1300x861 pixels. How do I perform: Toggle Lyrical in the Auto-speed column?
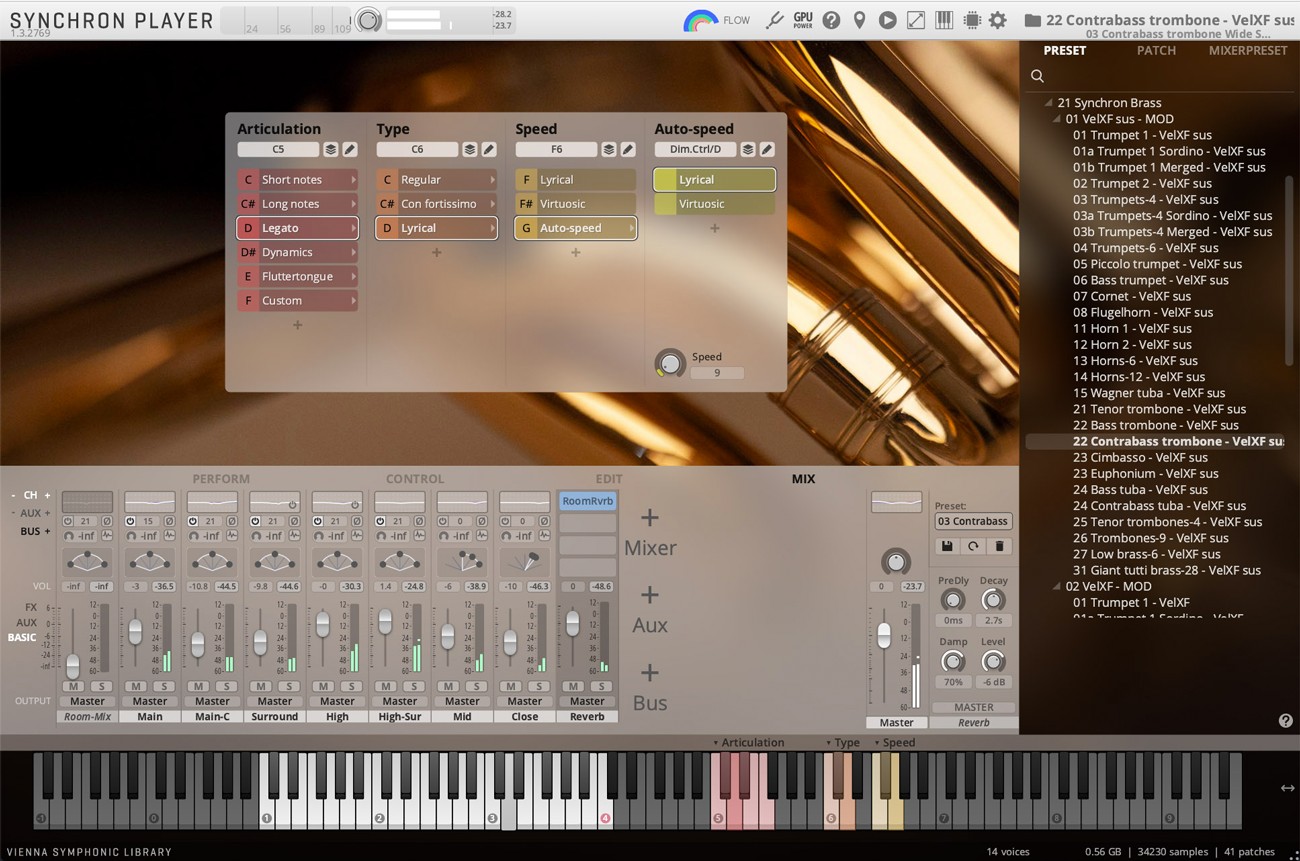click(x=713, y=179)
